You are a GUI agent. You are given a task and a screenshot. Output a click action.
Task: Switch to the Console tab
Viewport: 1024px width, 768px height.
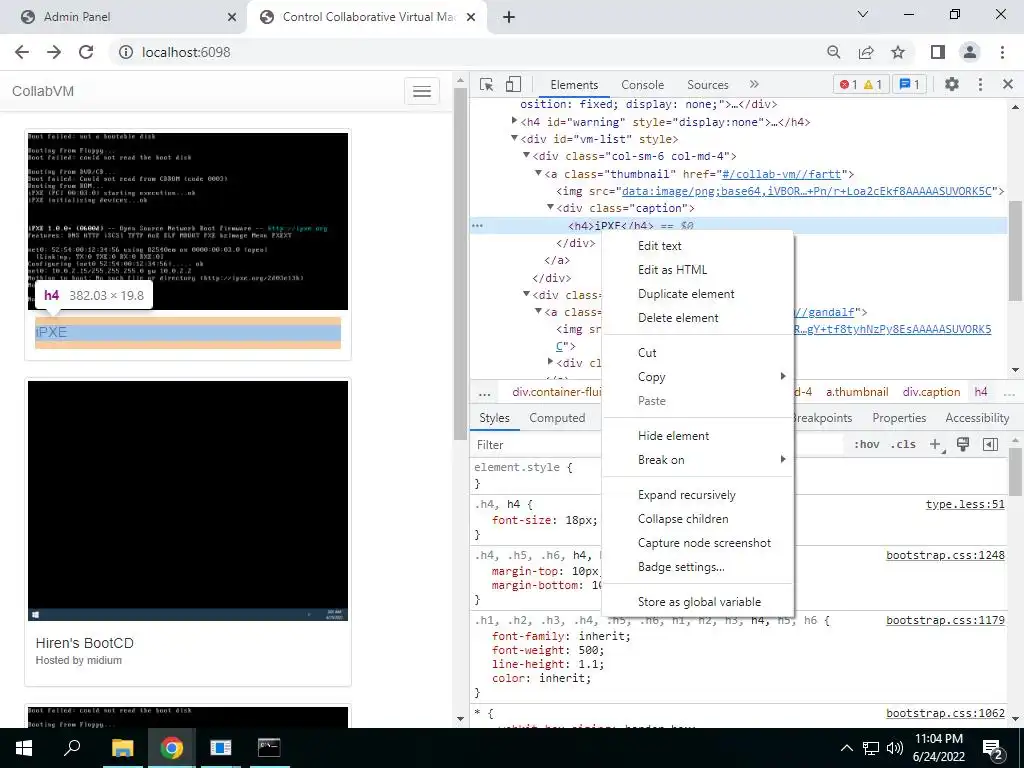pos(643,85)
